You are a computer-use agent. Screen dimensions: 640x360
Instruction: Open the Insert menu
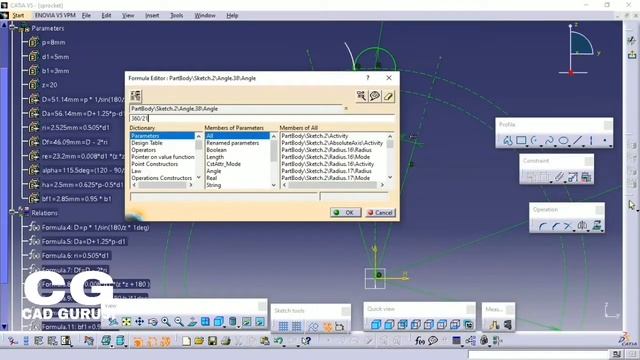tap(152, 16)
